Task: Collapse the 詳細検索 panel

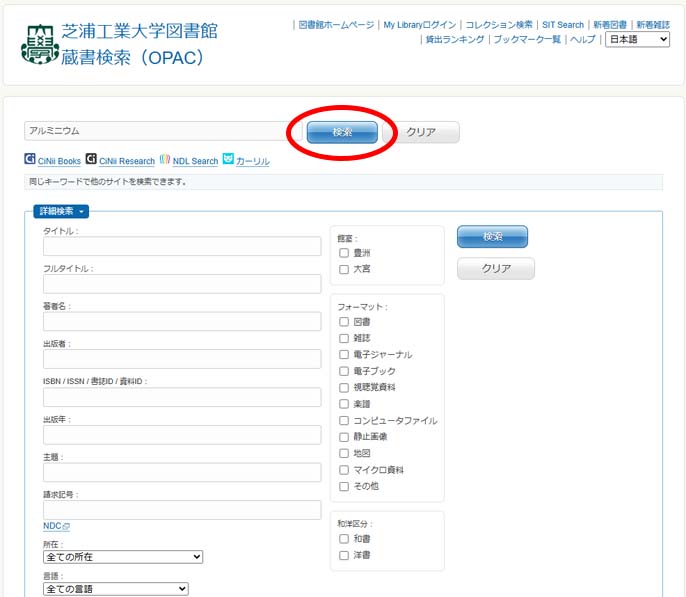Action: [x=62, y=211]
